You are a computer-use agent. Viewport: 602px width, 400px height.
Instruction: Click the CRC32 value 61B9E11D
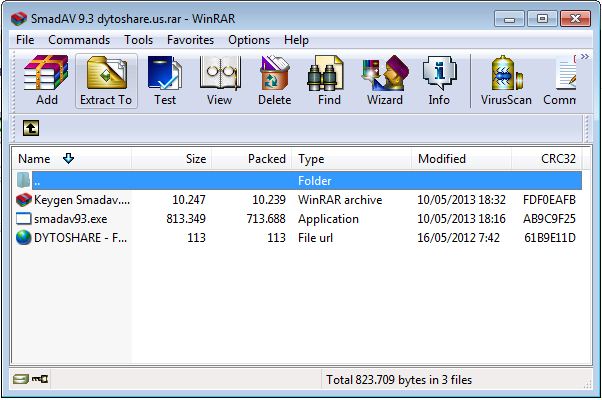pyautogui.click(x=550, y=238)
